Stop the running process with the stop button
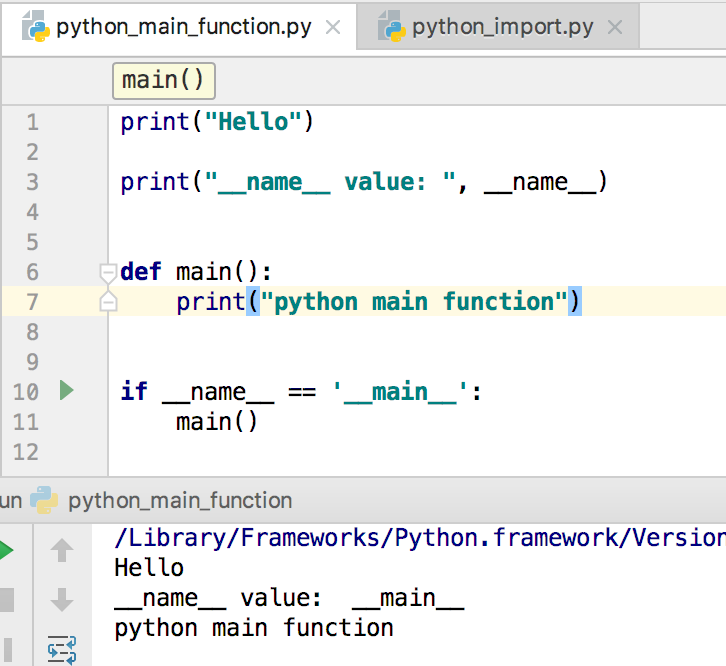The image size is (726, 666). (x=5, y=600)
